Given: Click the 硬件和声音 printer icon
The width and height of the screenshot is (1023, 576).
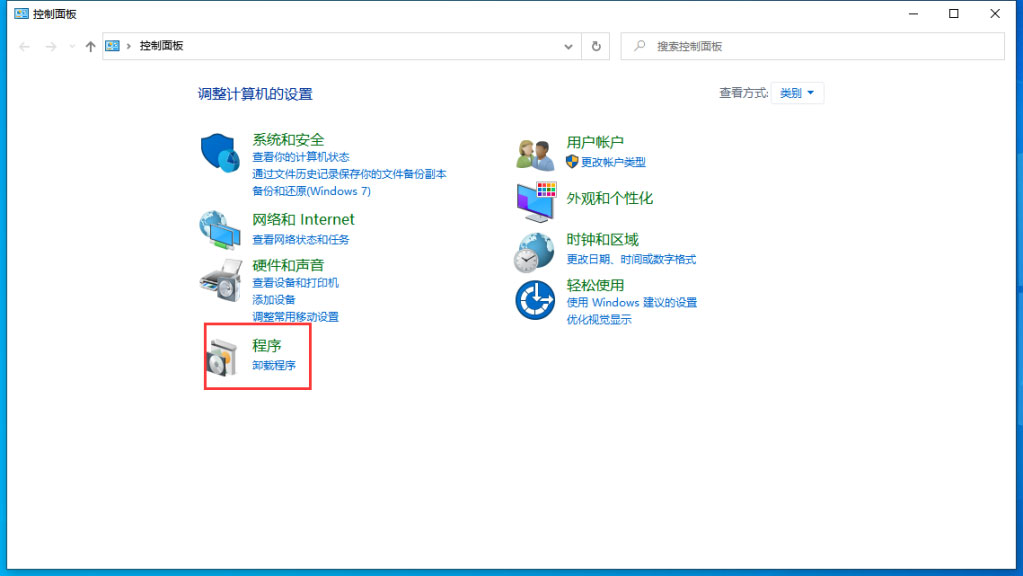Looking at the screenshot, I should 220,281.
